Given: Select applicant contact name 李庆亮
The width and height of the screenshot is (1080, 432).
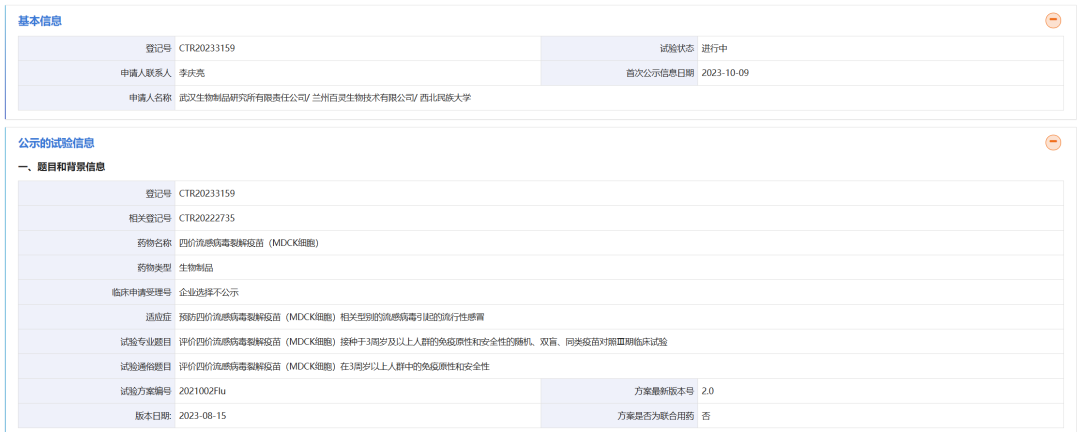Looking at the screenshot, I should tap(192, 73).
